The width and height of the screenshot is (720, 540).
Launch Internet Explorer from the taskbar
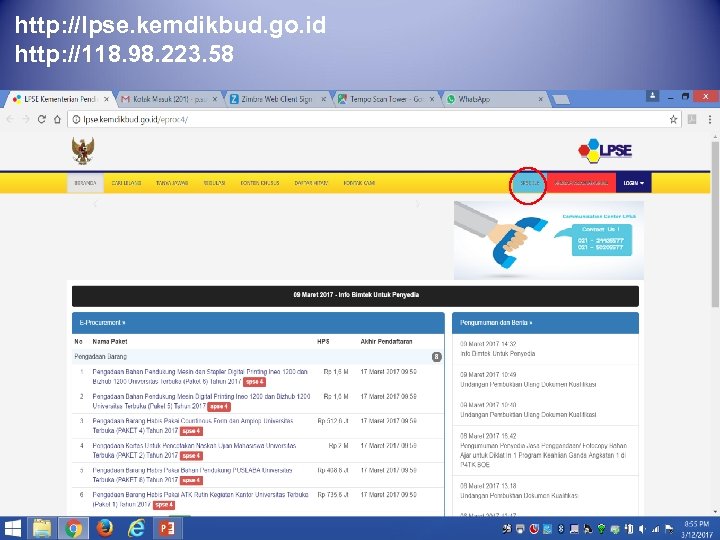[x=136, y=529]
